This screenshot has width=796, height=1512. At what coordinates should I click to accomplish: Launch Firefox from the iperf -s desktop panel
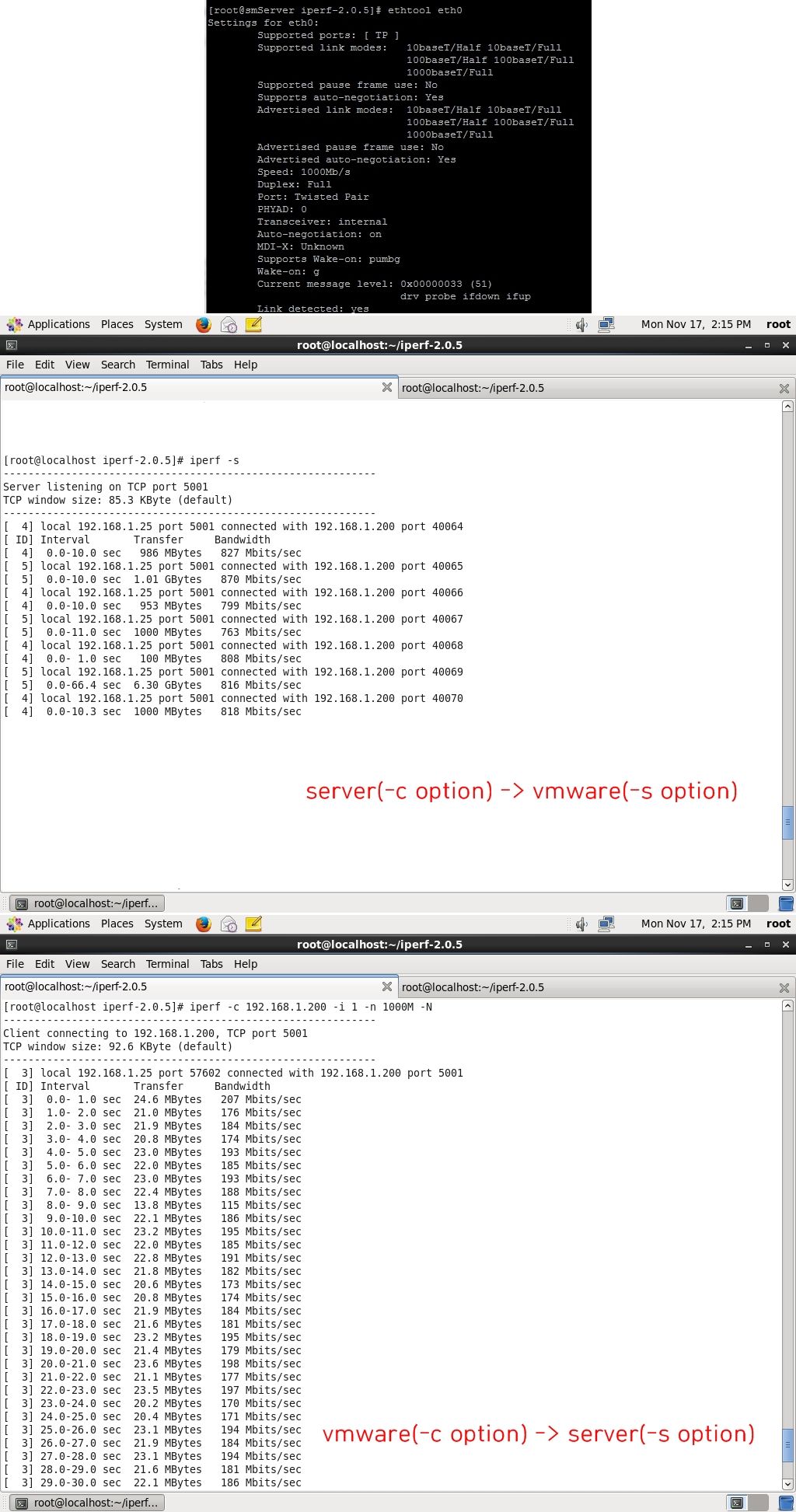tap(204, 325)
